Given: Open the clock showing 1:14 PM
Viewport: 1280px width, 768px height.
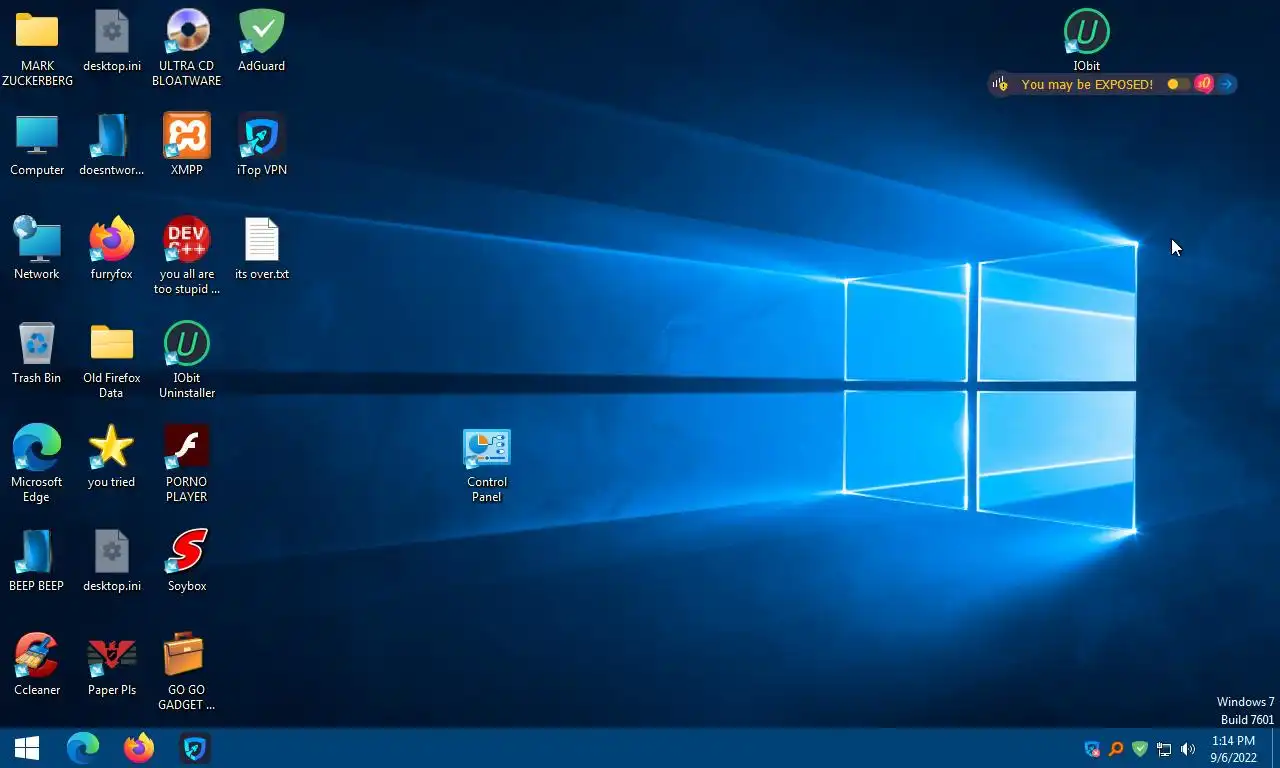Looking at the screenshot, I should [1233, 749].
